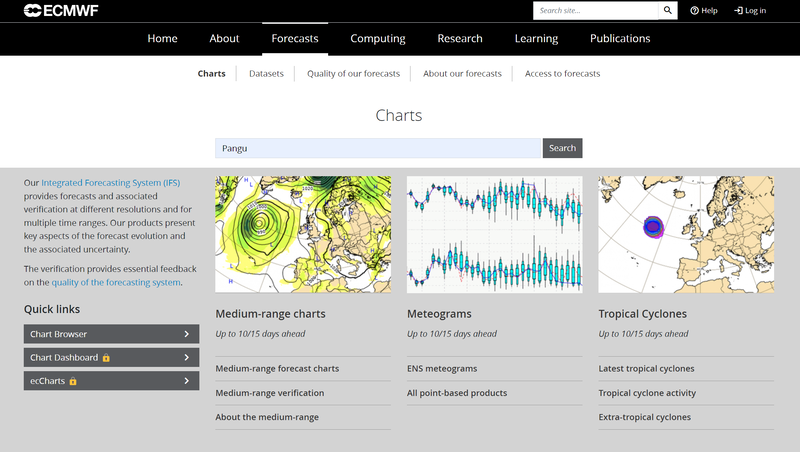Open the ENS meteograms link
800x452 pixels.
(x=442, y=368)
